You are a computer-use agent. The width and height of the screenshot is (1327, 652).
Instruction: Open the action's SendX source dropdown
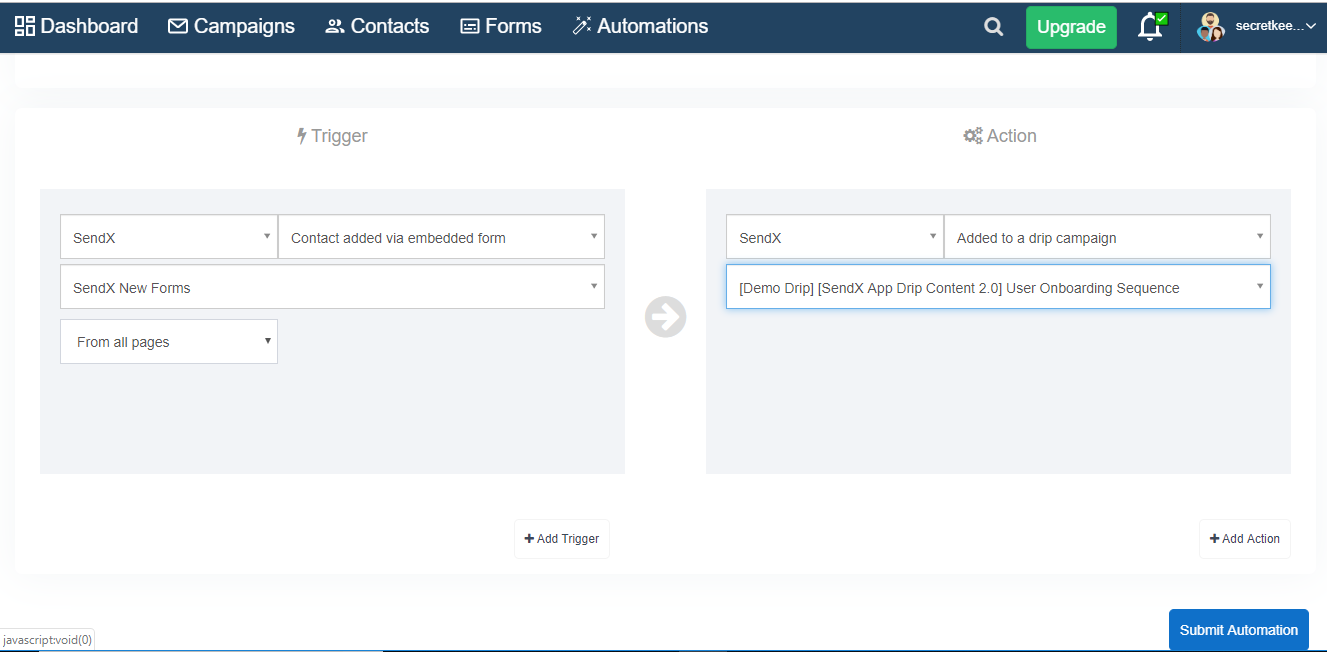(x=835, y=237)
